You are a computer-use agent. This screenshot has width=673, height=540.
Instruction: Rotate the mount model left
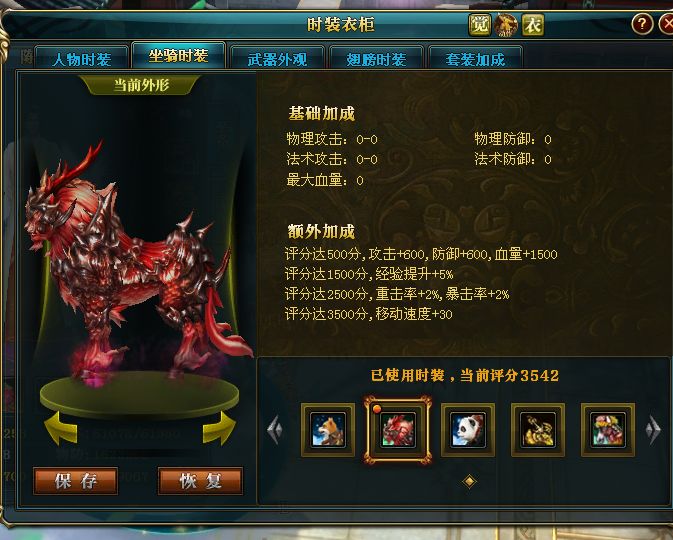61,428
